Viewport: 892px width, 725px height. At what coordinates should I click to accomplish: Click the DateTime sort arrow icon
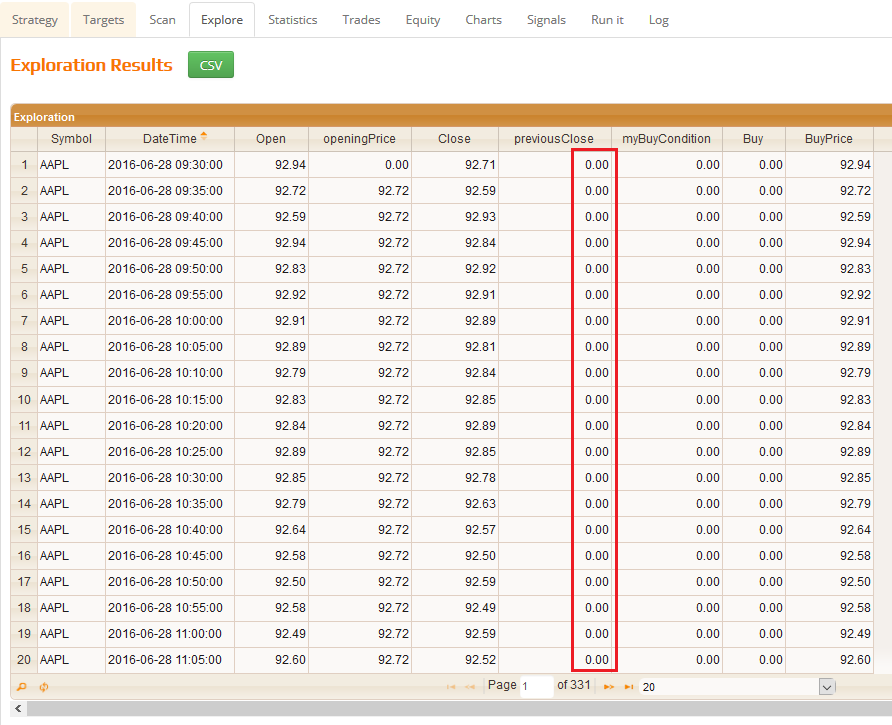[x=204, y=136]
